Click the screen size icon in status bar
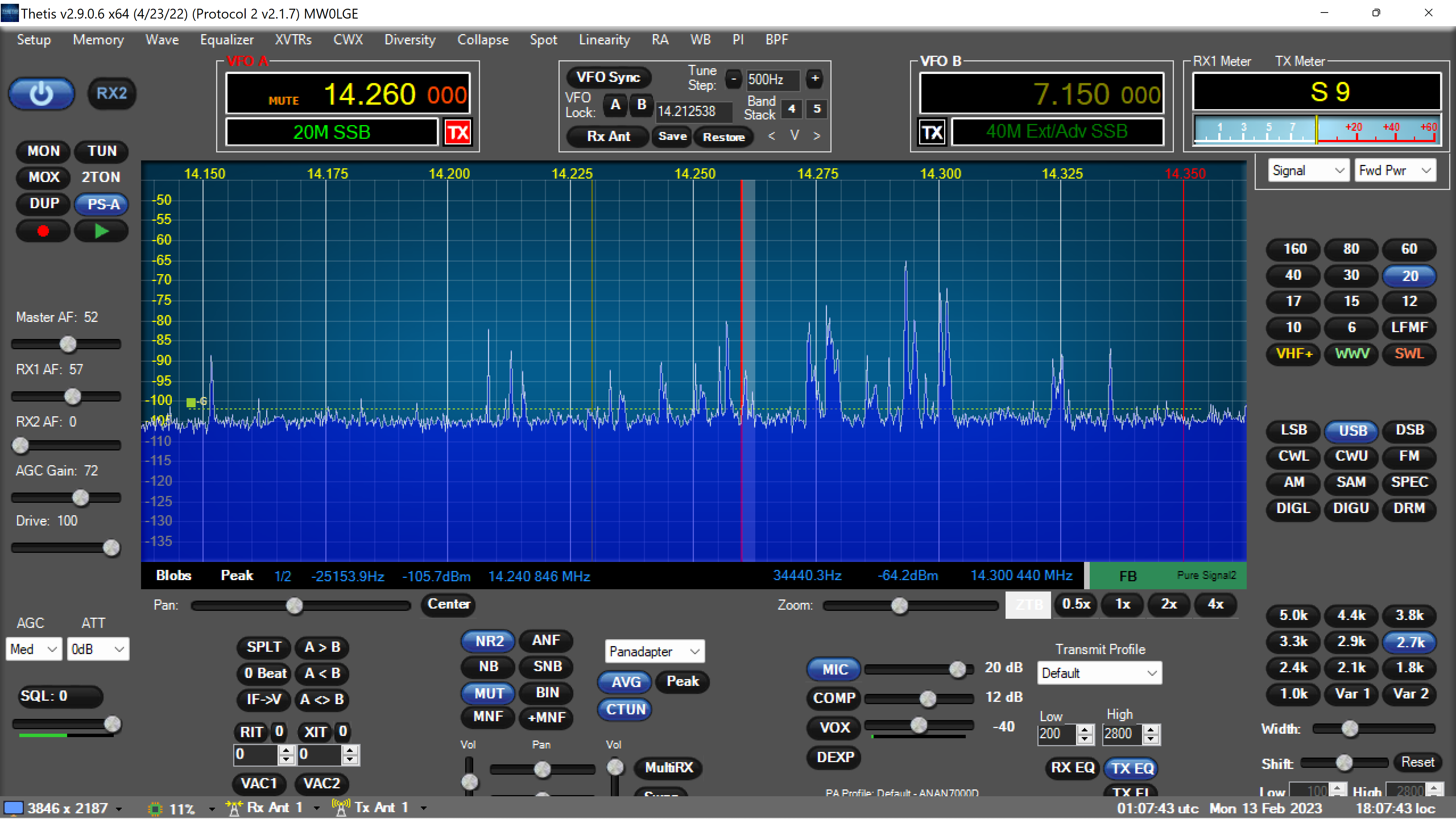 pyautogui.click(x=13, y=808)
